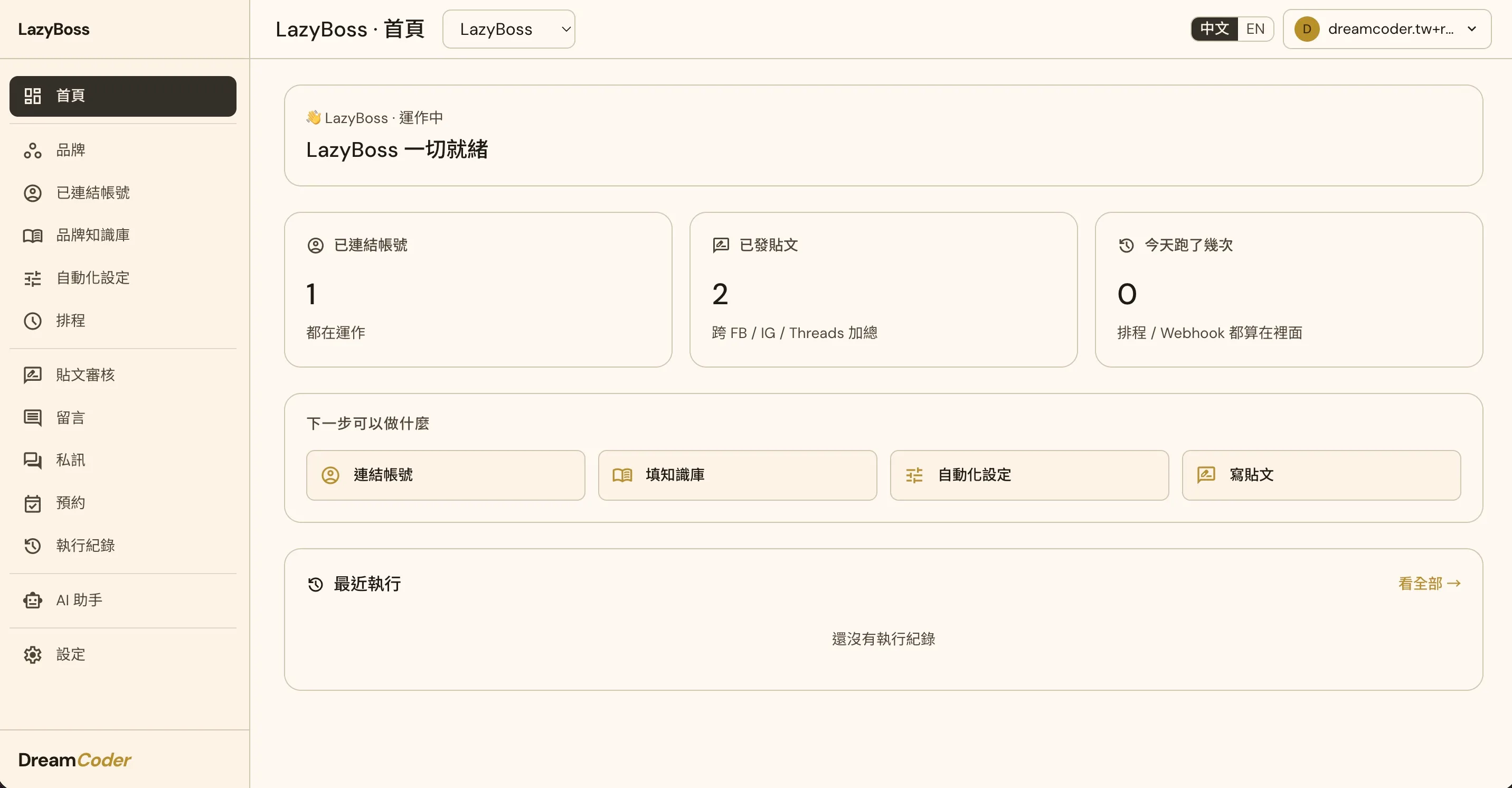
Task: Click the D user avatar
Action: (x=1307, y=29)
